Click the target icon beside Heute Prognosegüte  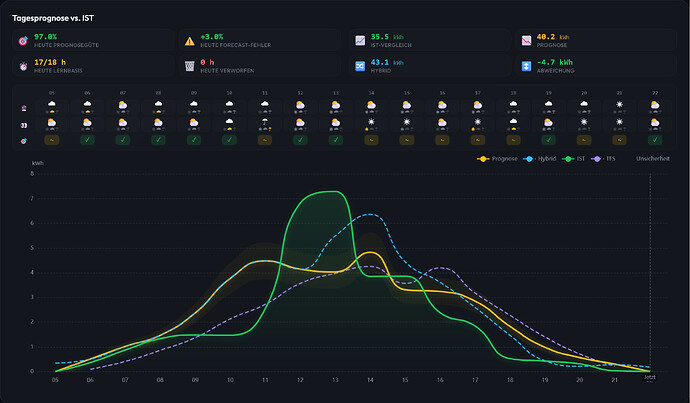click(23, 41)
